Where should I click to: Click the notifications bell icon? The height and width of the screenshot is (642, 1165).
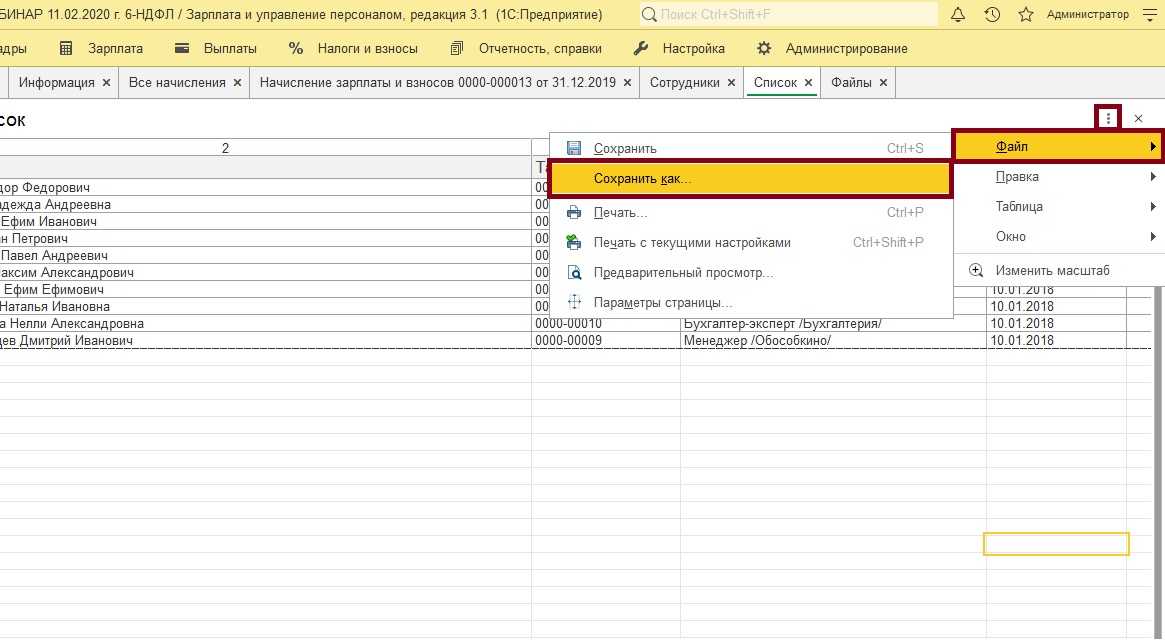tap(958, 15)
